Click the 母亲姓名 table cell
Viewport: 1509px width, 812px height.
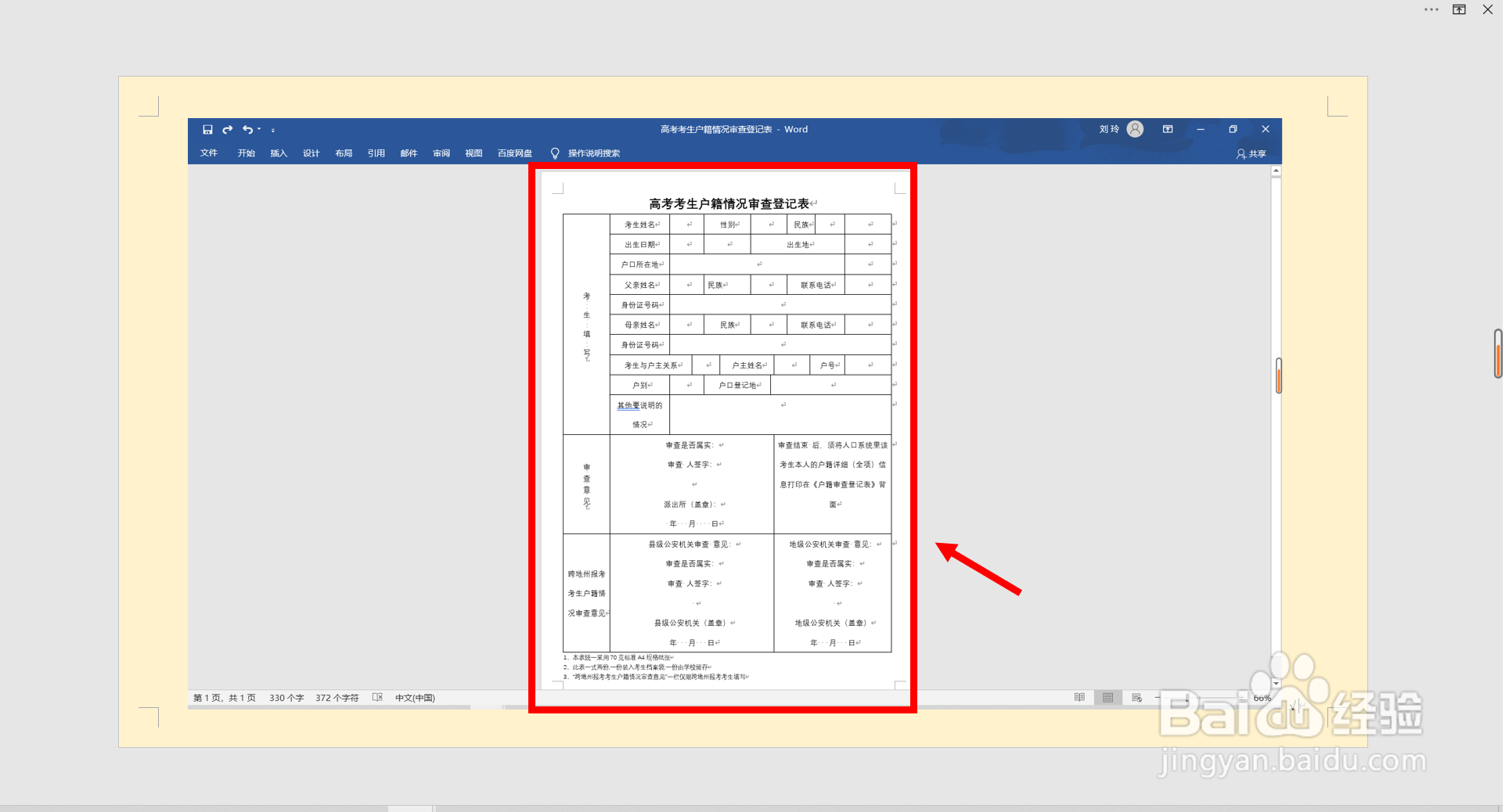(x=639, y=325)
